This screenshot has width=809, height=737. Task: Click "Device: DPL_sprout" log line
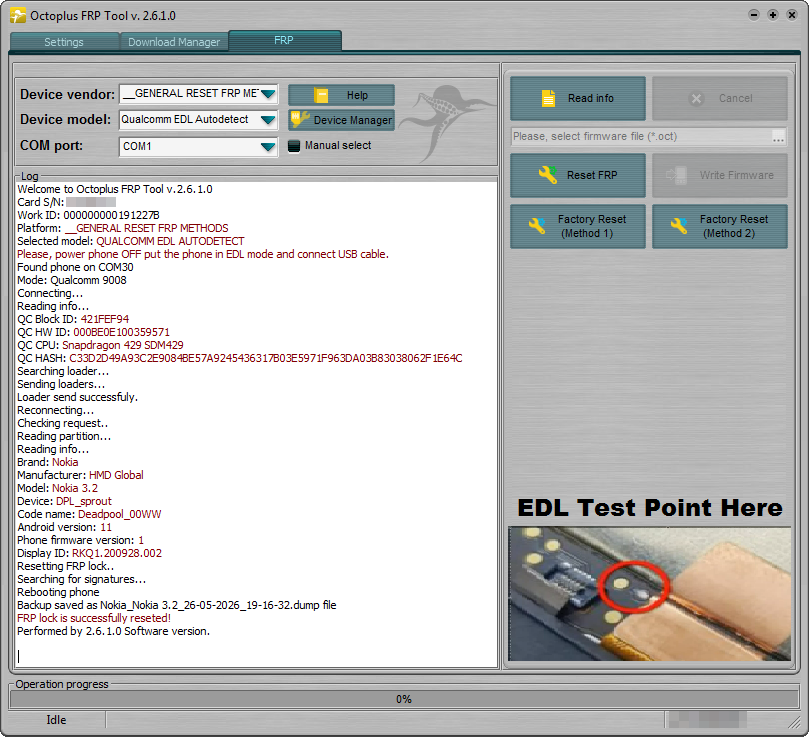[x=64, y=501]
